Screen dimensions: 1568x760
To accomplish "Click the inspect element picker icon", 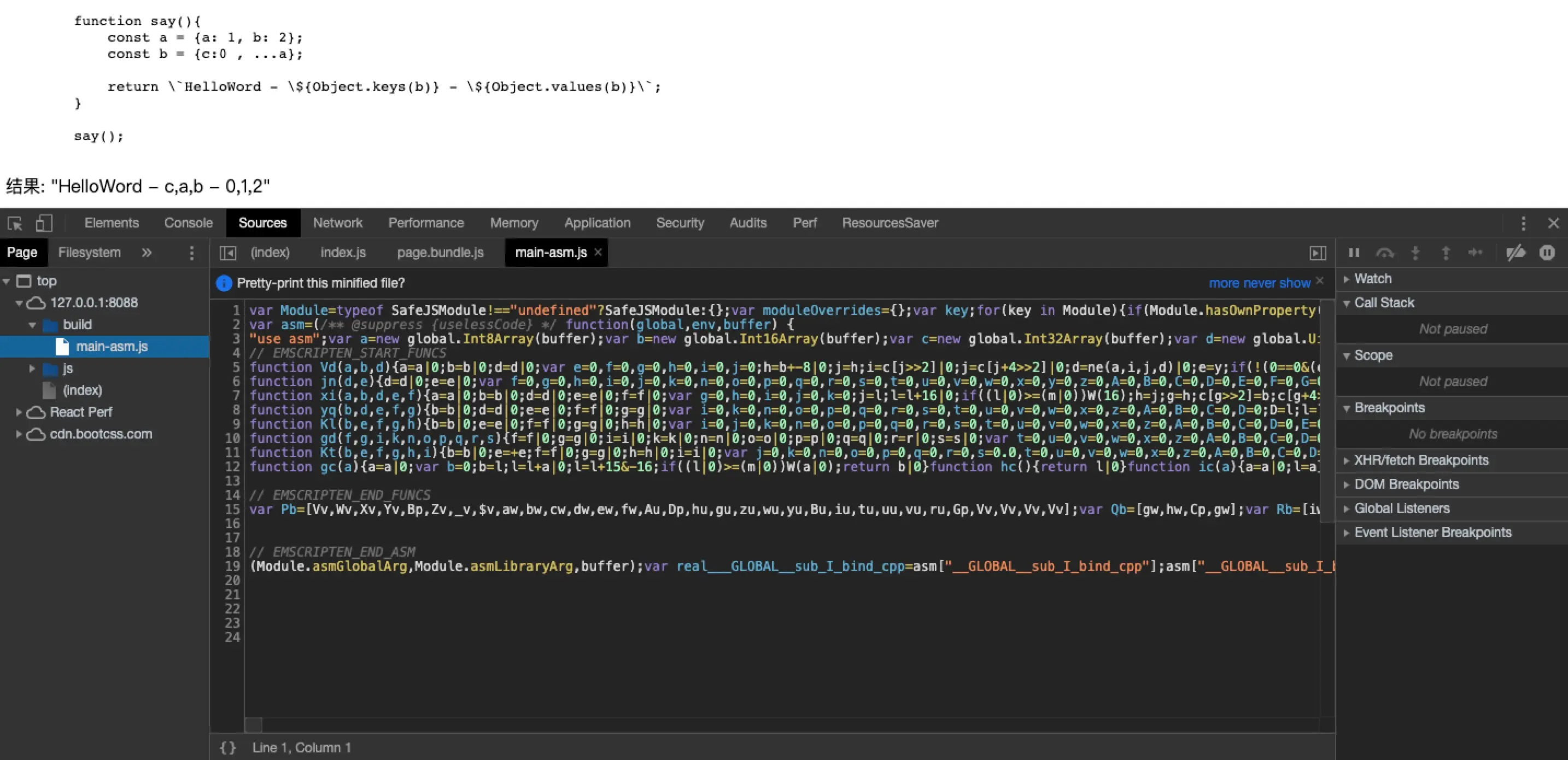I will tap(15, 224).
